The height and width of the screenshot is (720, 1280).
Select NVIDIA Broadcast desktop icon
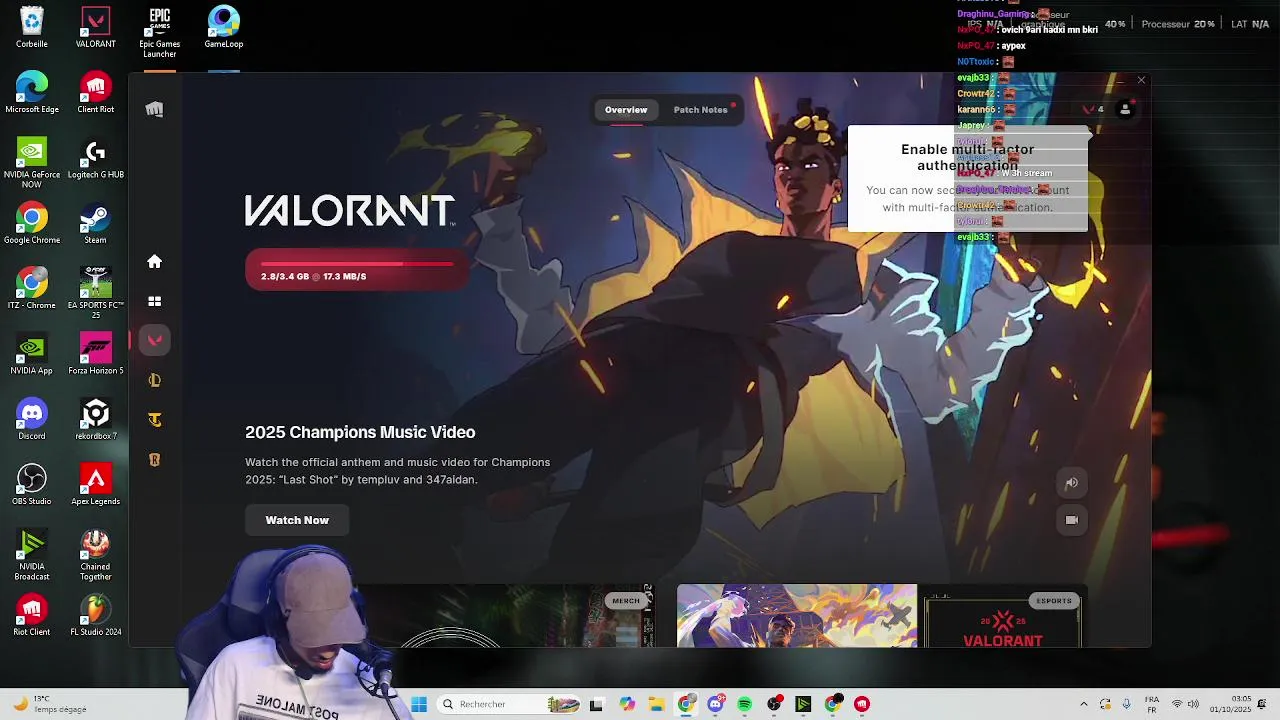32,555
